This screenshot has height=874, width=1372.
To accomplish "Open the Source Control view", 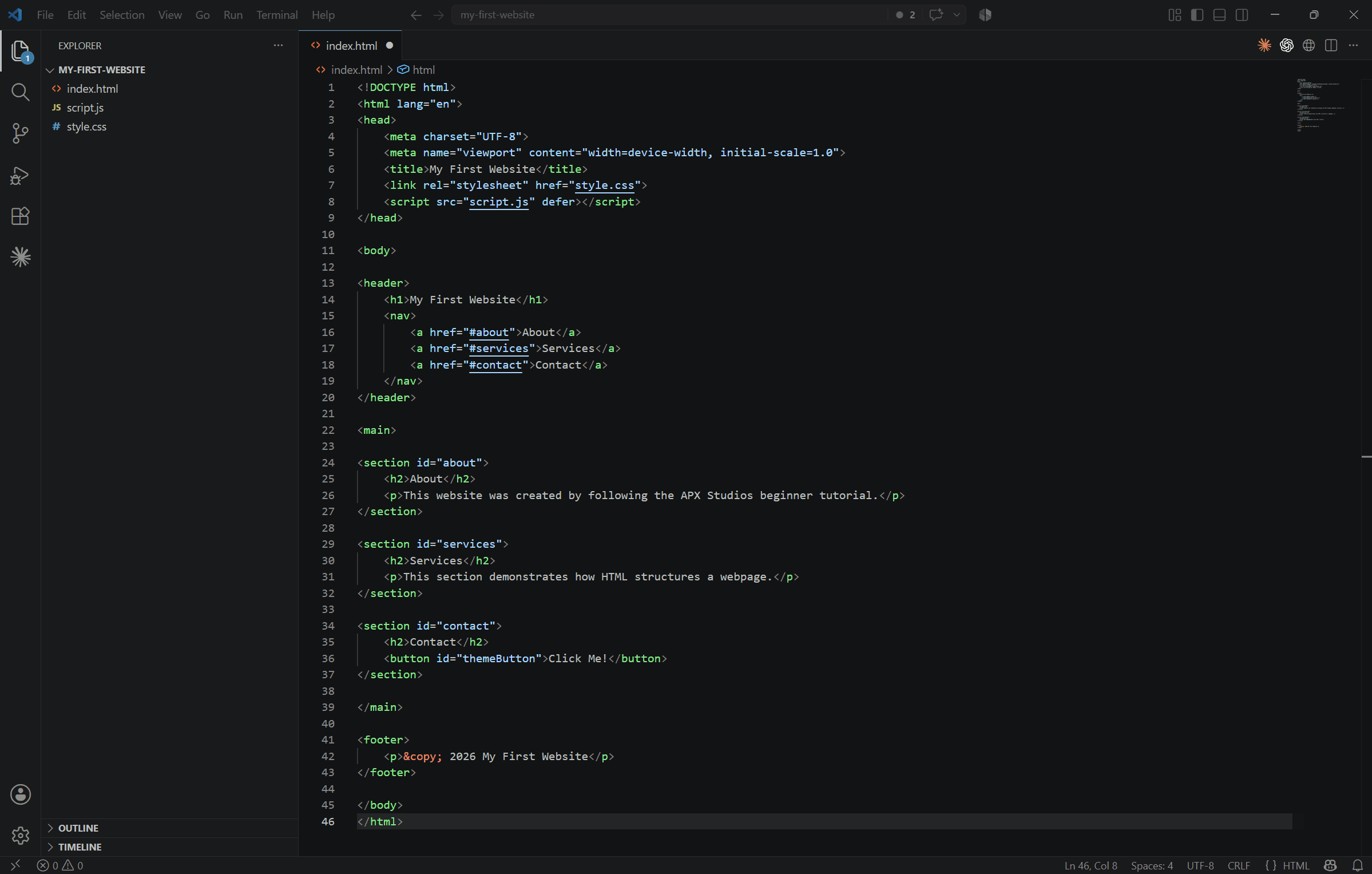I will pos(21,133).
